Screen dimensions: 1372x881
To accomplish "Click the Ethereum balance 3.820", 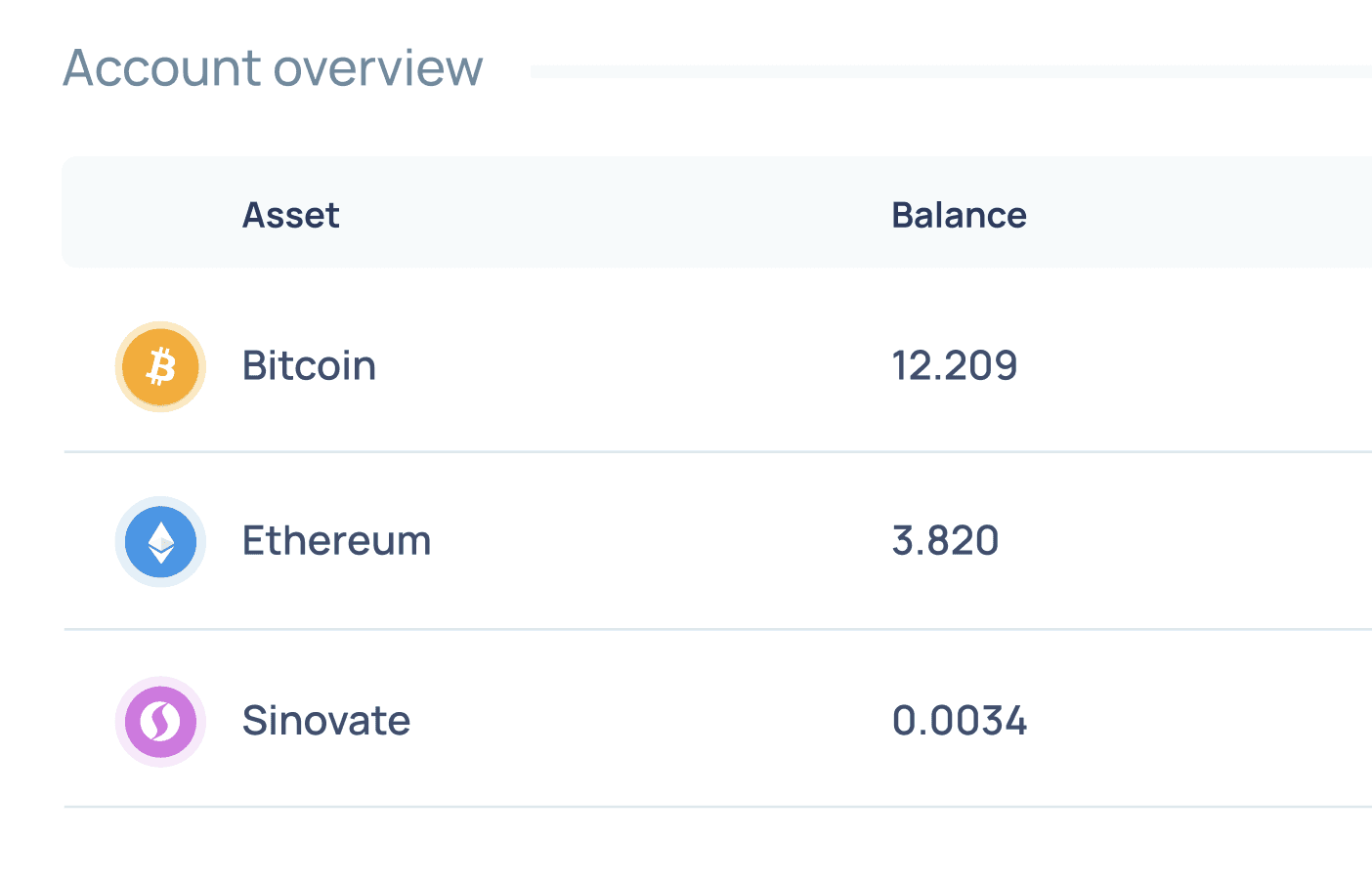I will click(945, 541).
